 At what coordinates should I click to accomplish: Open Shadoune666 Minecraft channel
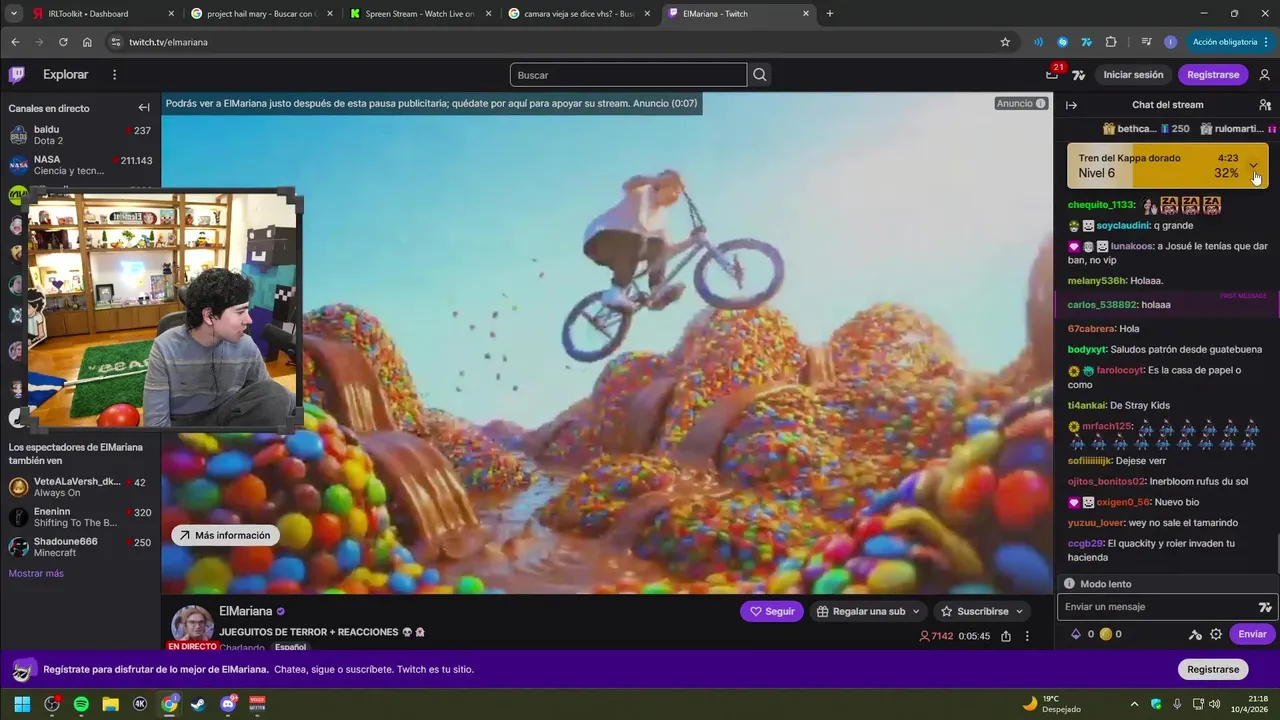click(x=81, y=547)
